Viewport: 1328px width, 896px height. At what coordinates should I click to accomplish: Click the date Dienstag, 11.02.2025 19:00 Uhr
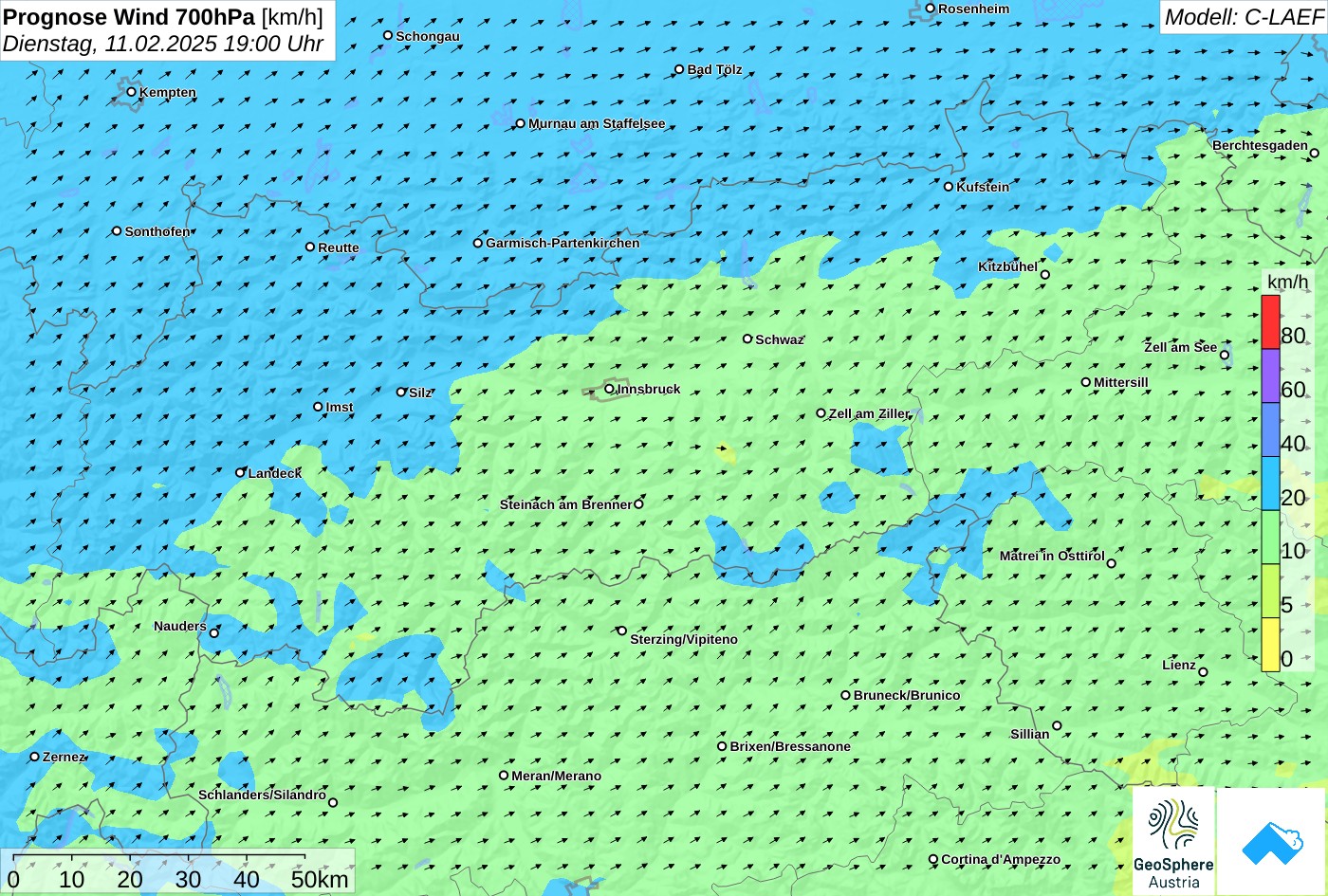(x=163, y=44)
